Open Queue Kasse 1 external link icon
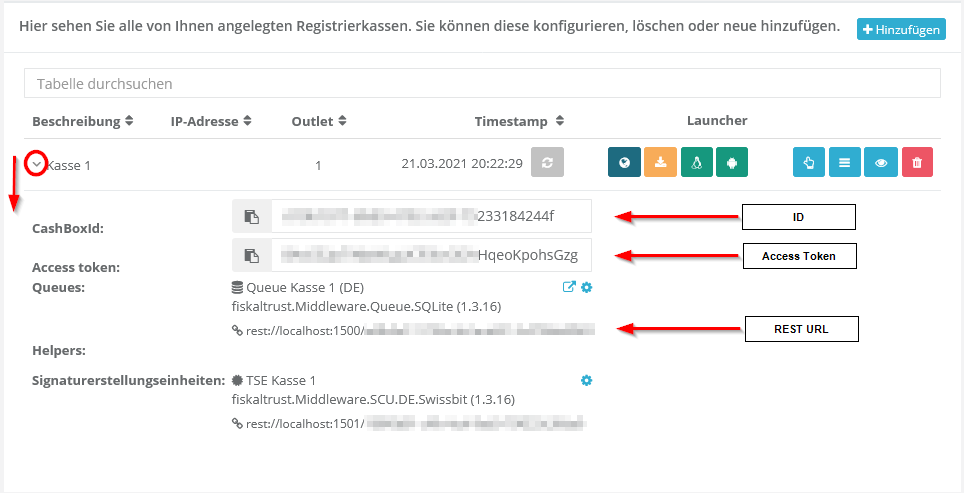 (569, 287)
